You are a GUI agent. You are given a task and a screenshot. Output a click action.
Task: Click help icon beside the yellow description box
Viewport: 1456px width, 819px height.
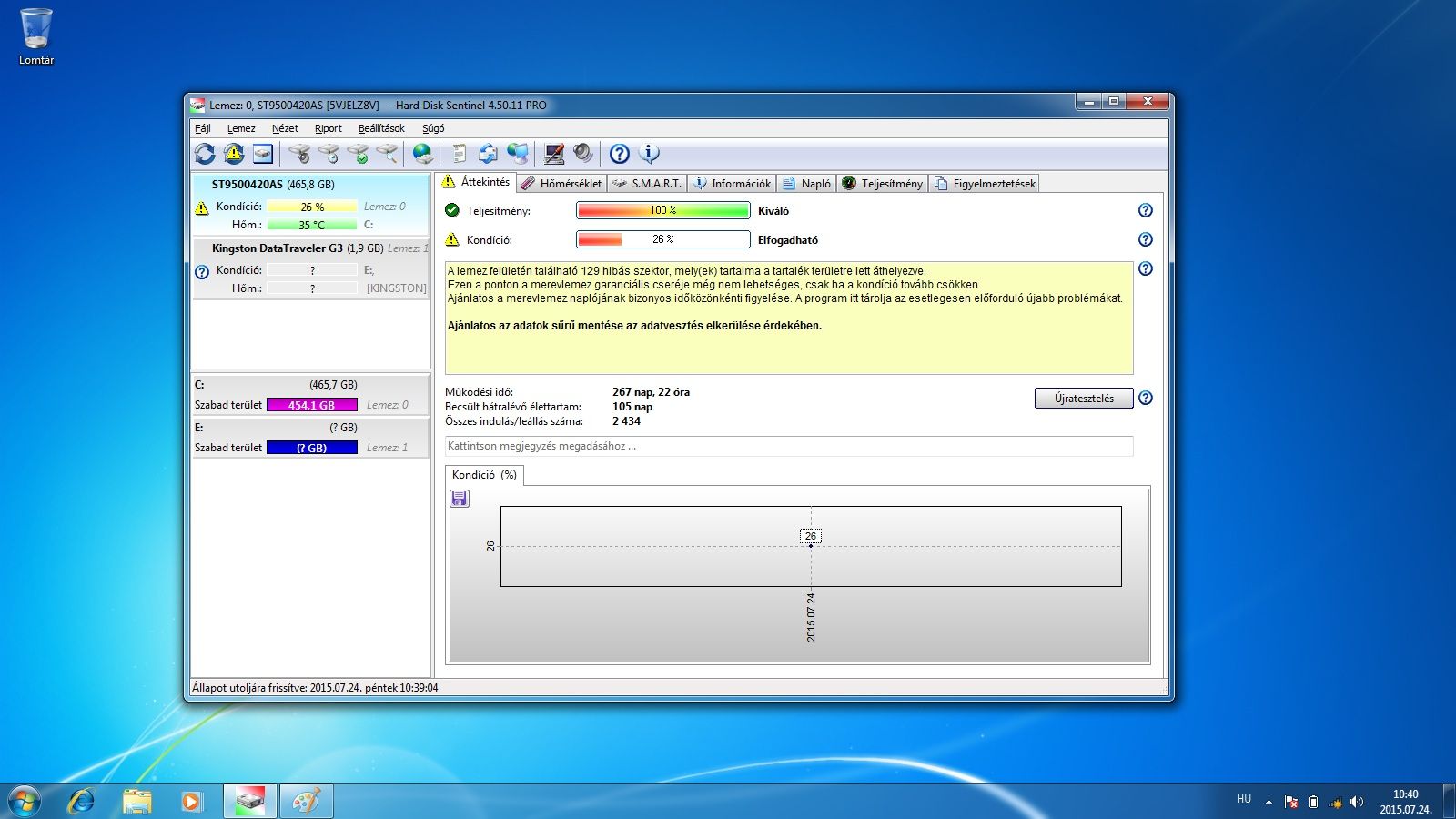pyautogui.click(x=1146, y=268)
